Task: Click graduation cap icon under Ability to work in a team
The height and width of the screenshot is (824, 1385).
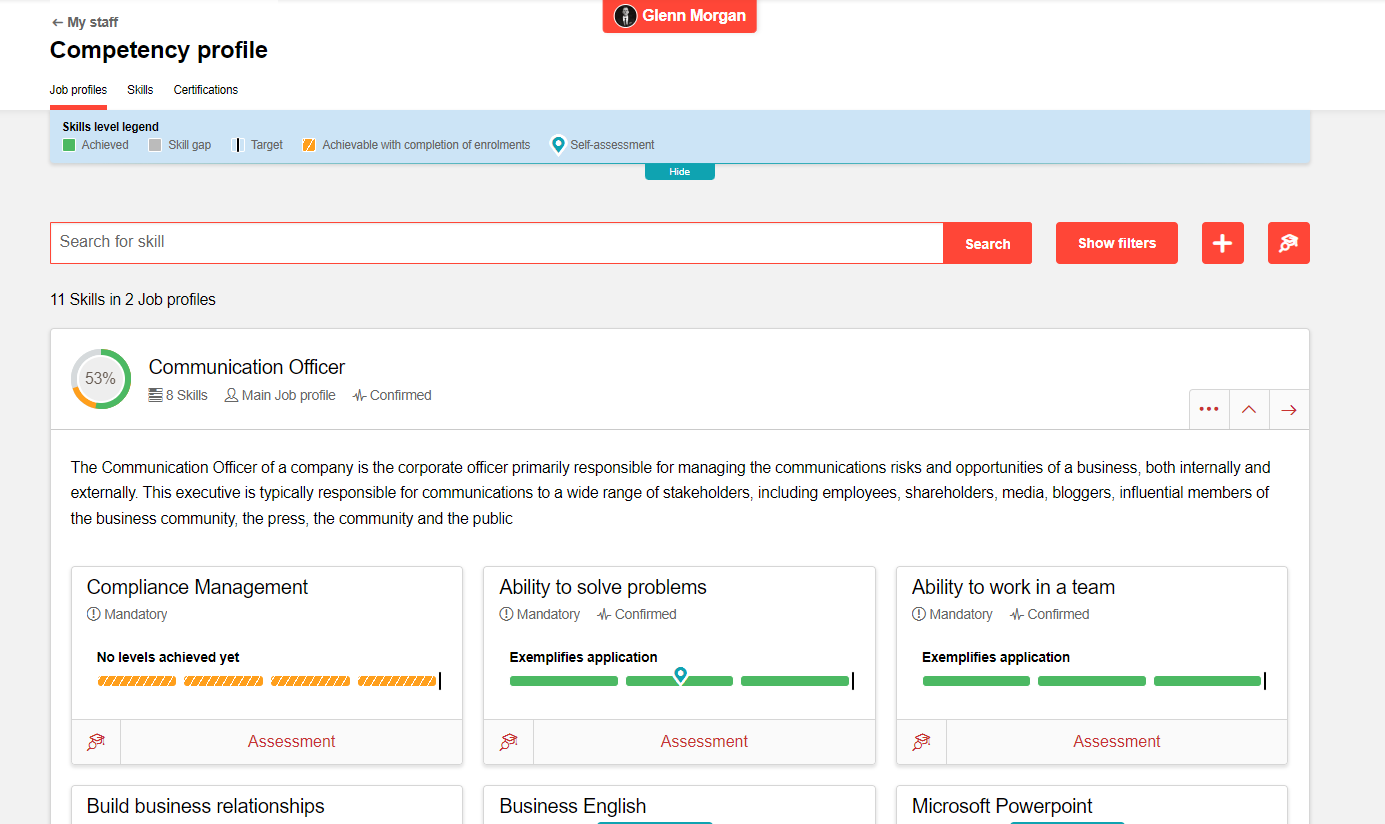Action: pyautogui.click(x=921, y=741)
